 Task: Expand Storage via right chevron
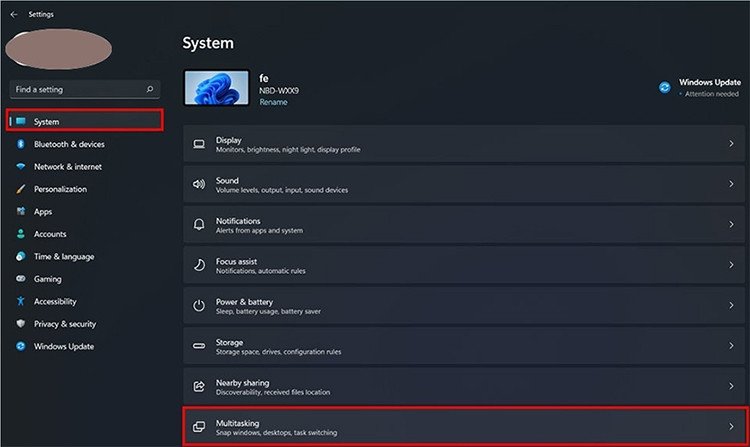tap(731, 345)
